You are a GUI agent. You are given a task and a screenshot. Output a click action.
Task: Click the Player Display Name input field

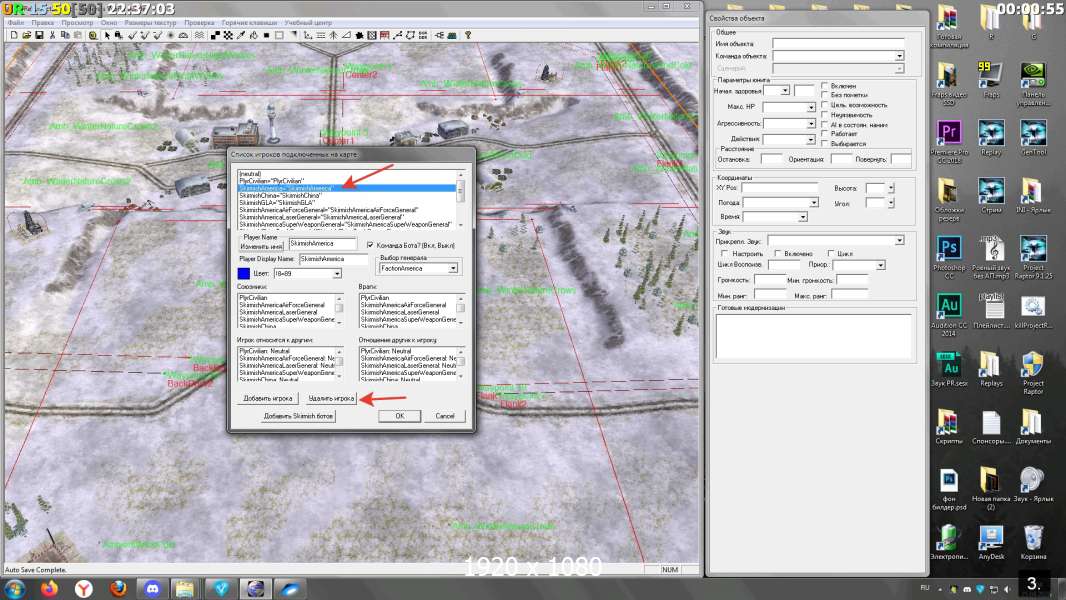tap(333, 259)
